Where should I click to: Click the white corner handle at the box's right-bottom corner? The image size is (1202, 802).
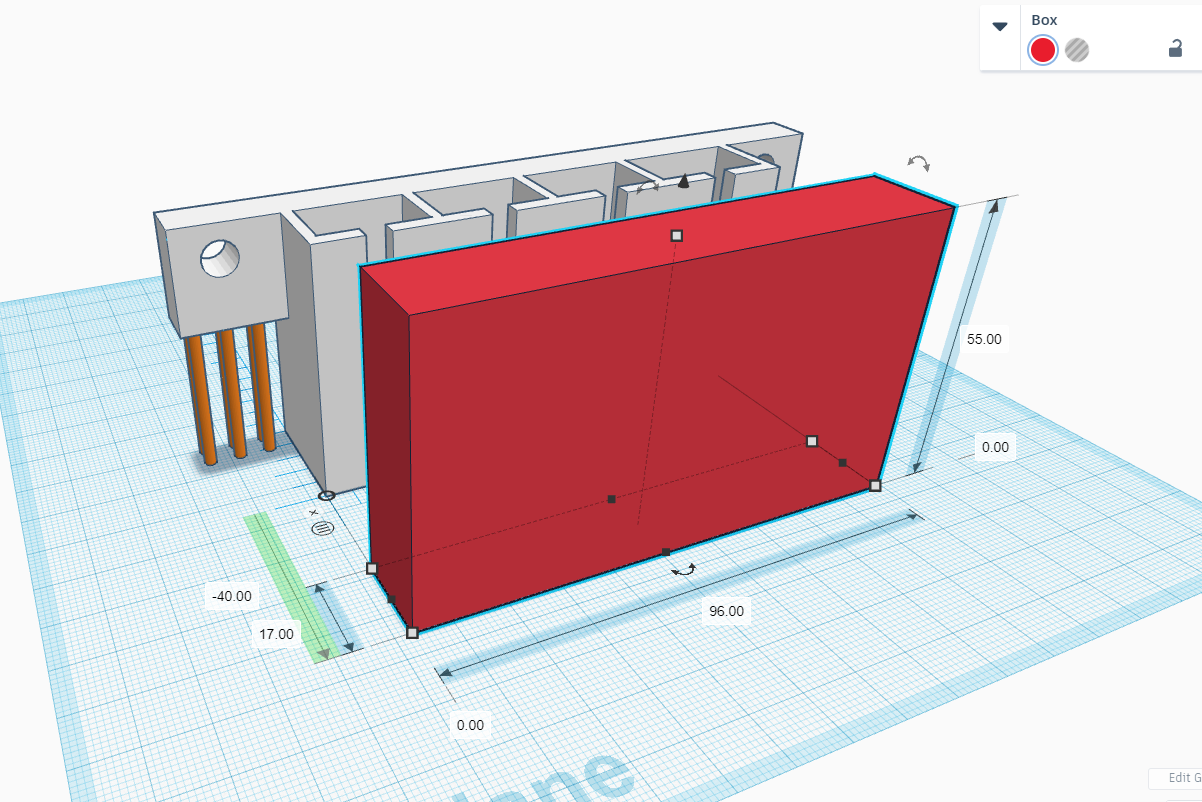click(875, 485)
